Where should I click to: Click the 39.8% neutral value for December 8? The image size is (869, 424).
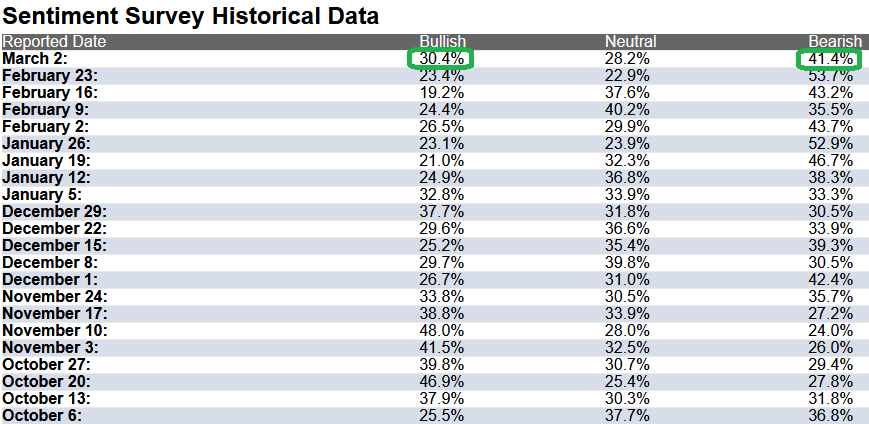[627, 263]
